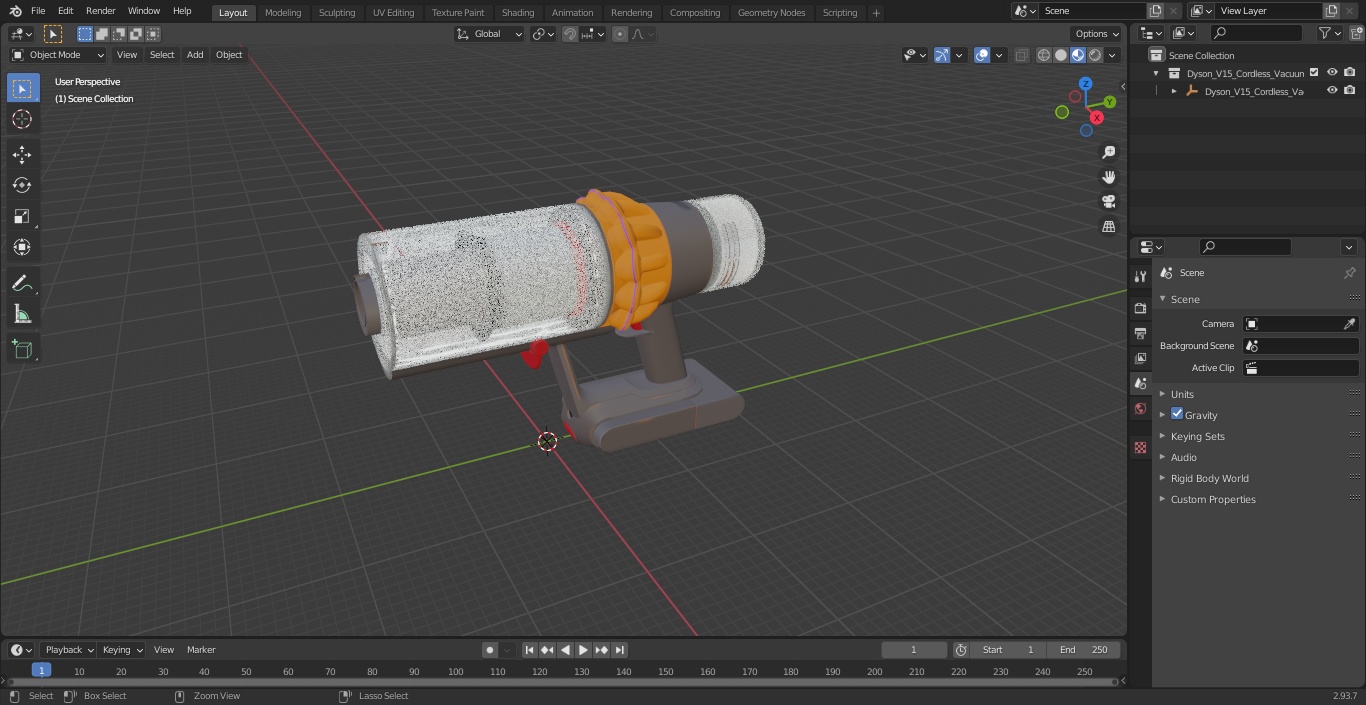Click the pan view hand icon
The image size is (1366, 705).
click(1108, 177)
